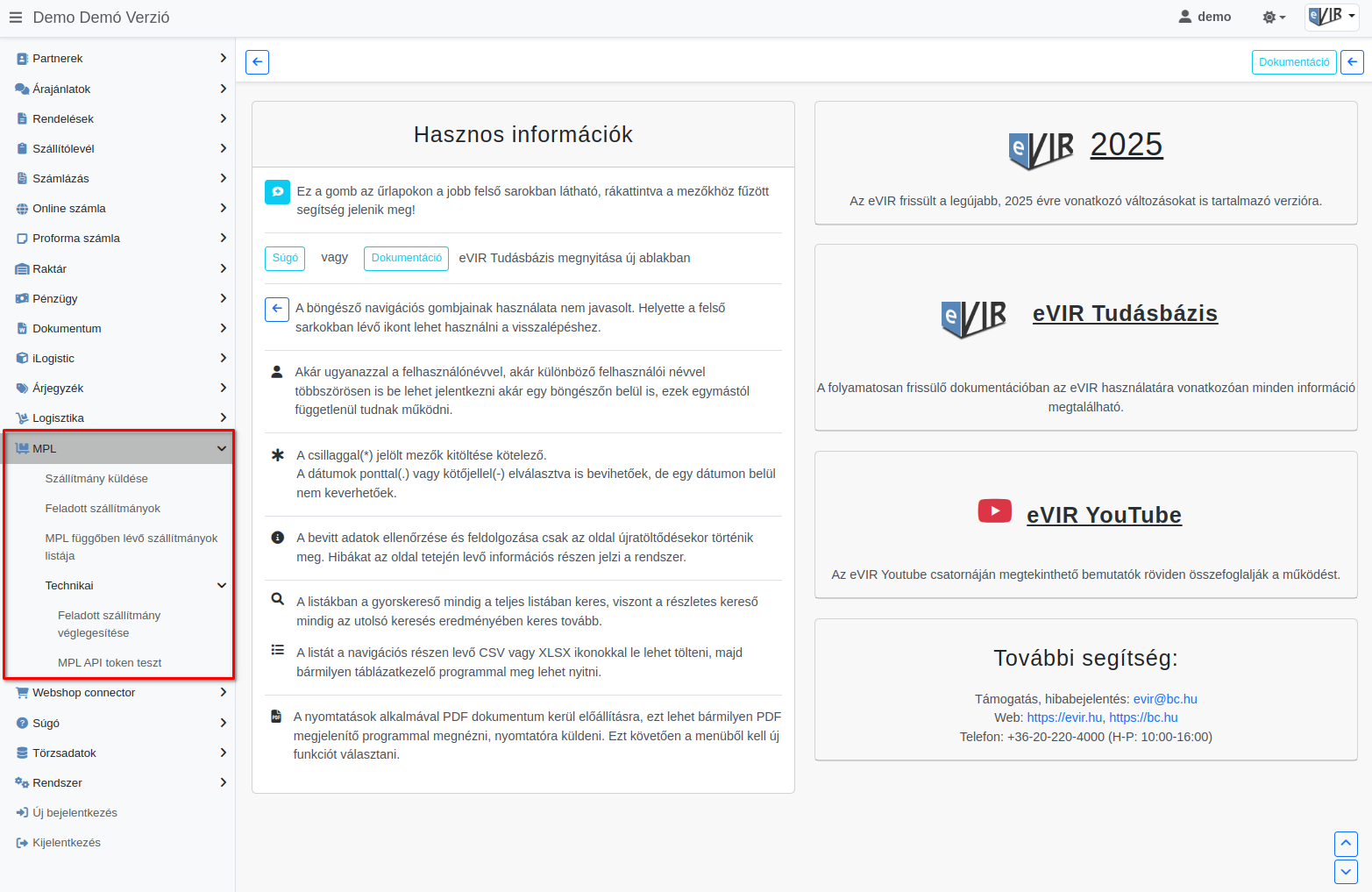Expand the Webshop connector chevron
The width and height of the screenshot is (1372, 892).
coord(223,692)
